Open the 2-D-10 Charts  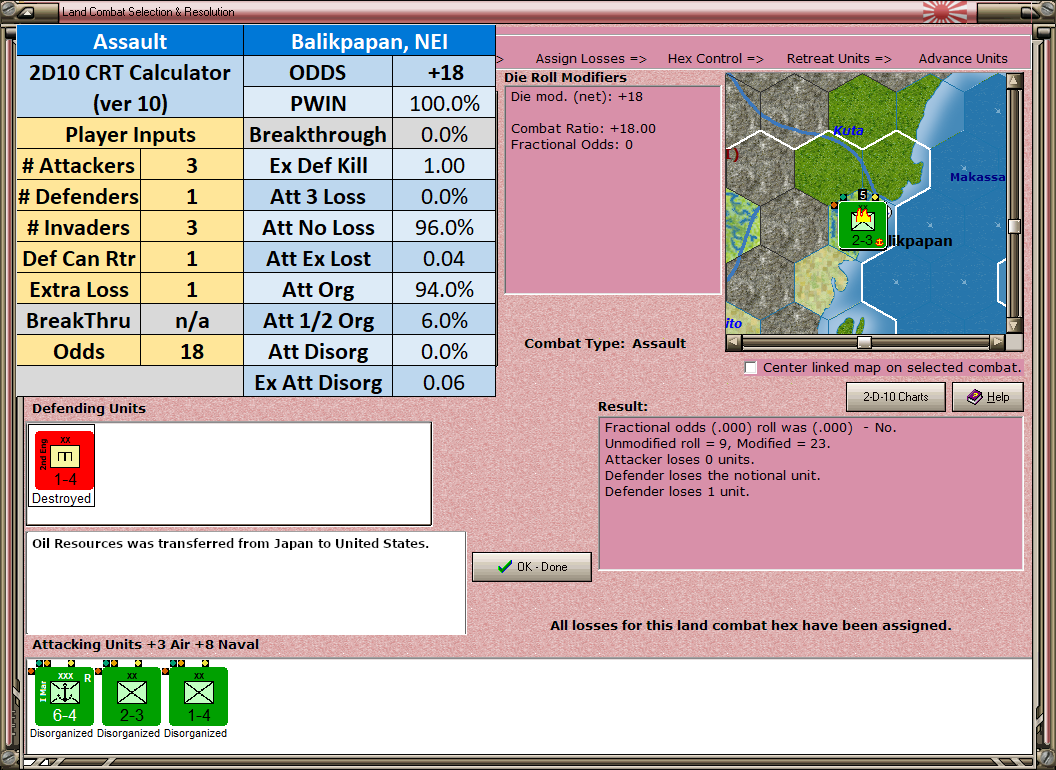(x=896, y=397)
